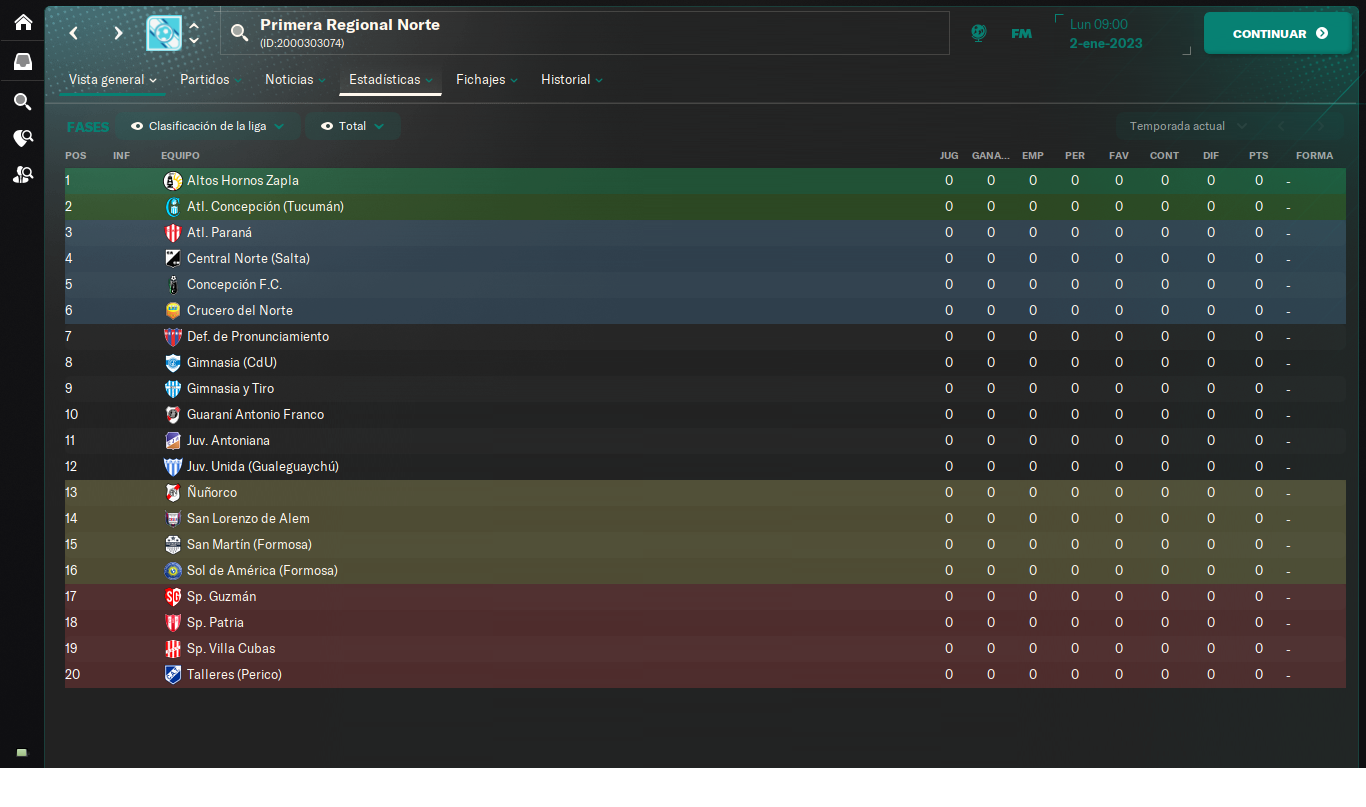Toggle the Total eye view selector
This screenshot has height=807, width=1366.
pos(352,126)
